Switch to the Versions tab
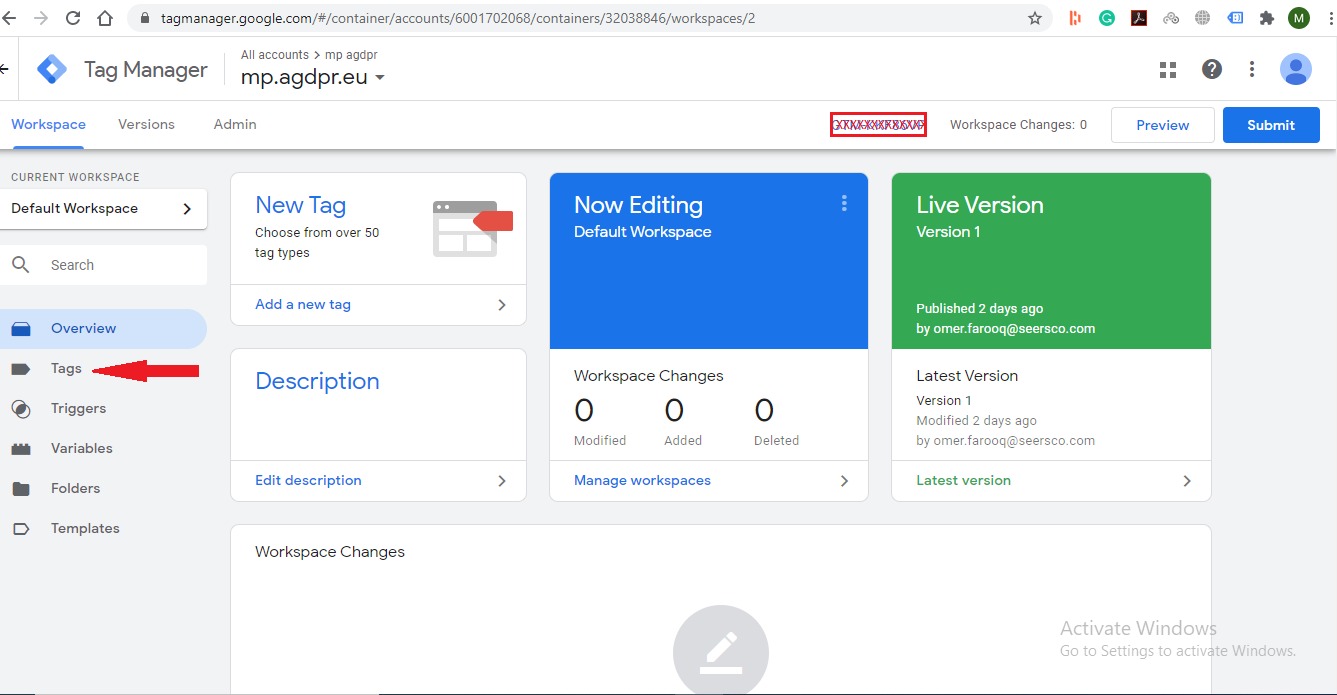This screenshot has width=1337, height=695. 146,125
